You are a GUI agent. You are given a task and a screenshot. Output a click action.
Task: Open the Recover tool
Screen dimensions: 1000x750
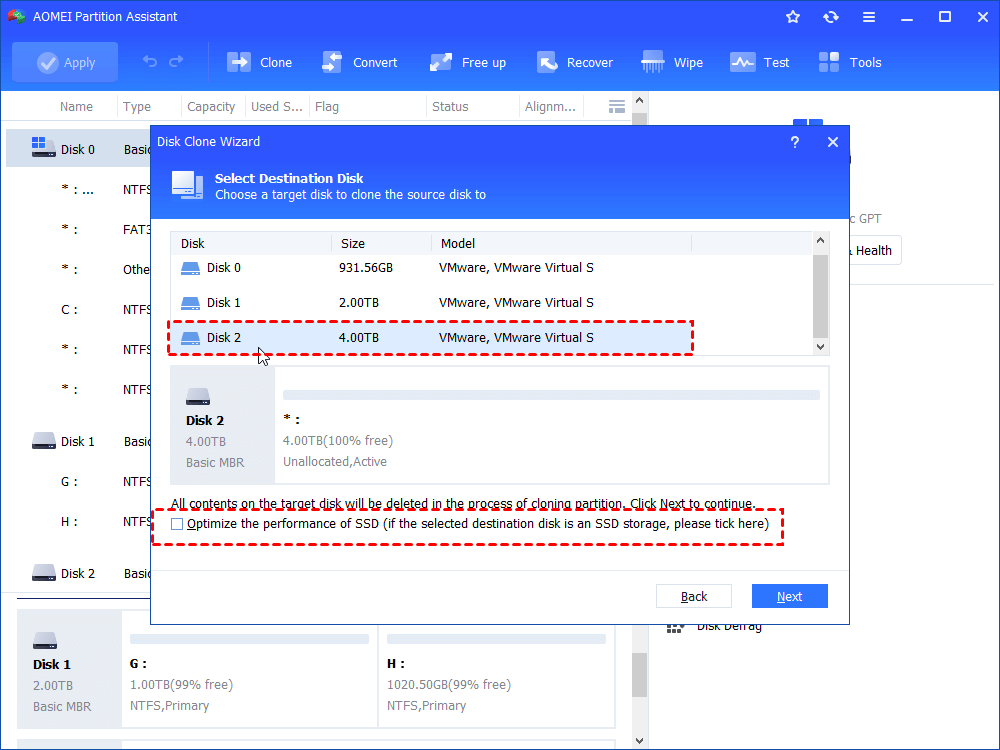point(574,62)
